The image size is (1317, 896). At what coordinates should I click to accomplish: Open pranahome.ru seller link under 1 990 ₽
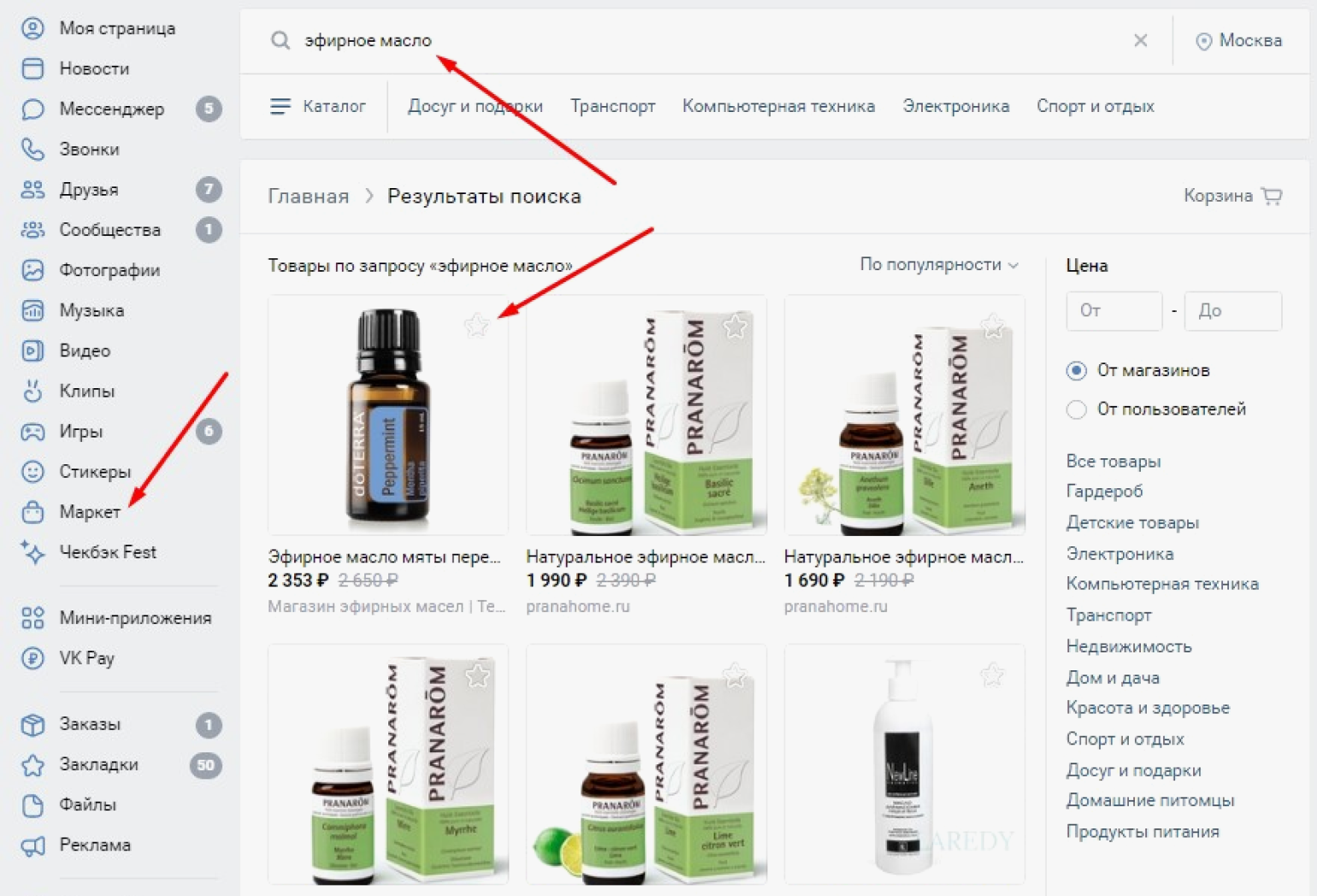click(x=578, y=606)
